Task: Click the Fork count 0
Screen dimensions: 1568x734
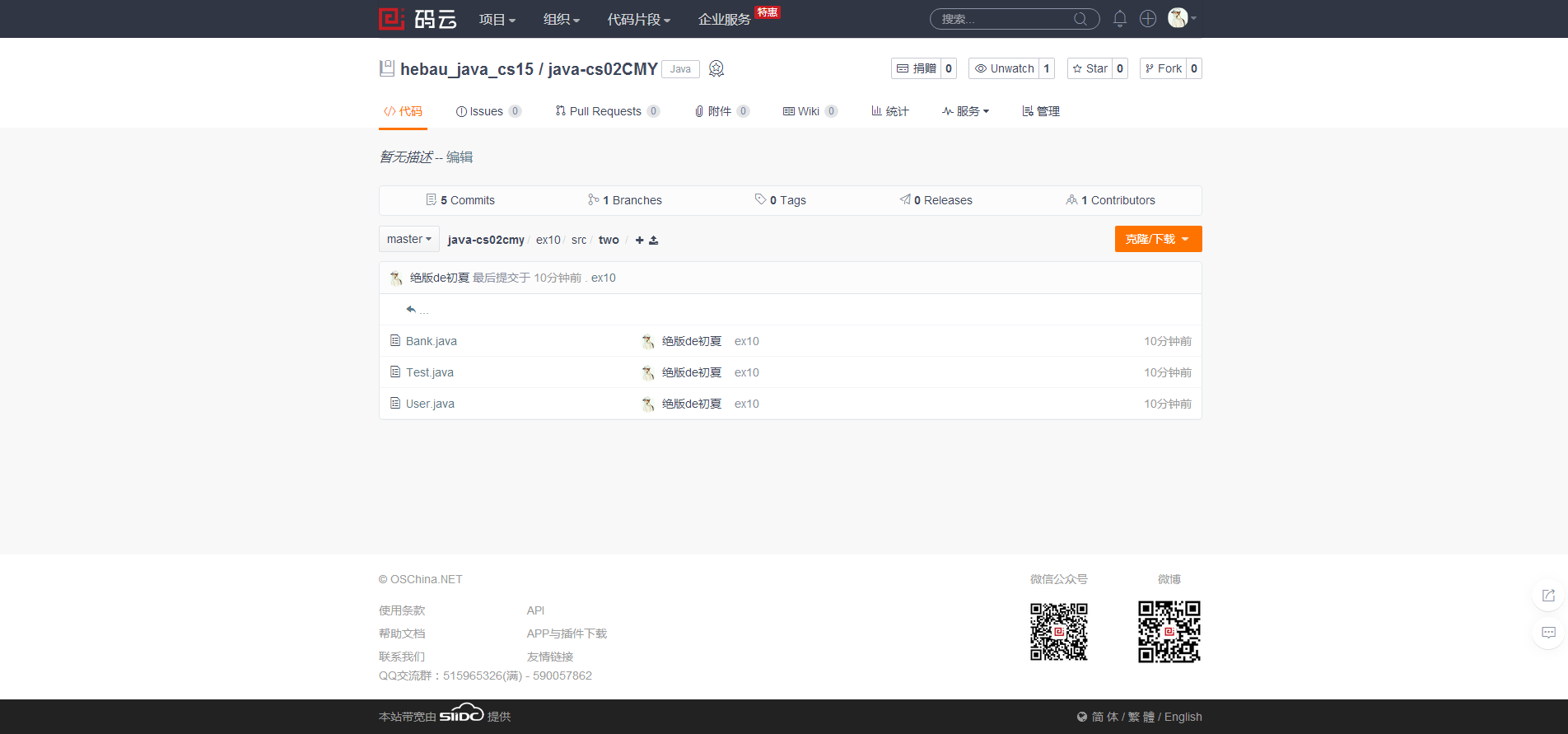Action: tap(1194, 68)
